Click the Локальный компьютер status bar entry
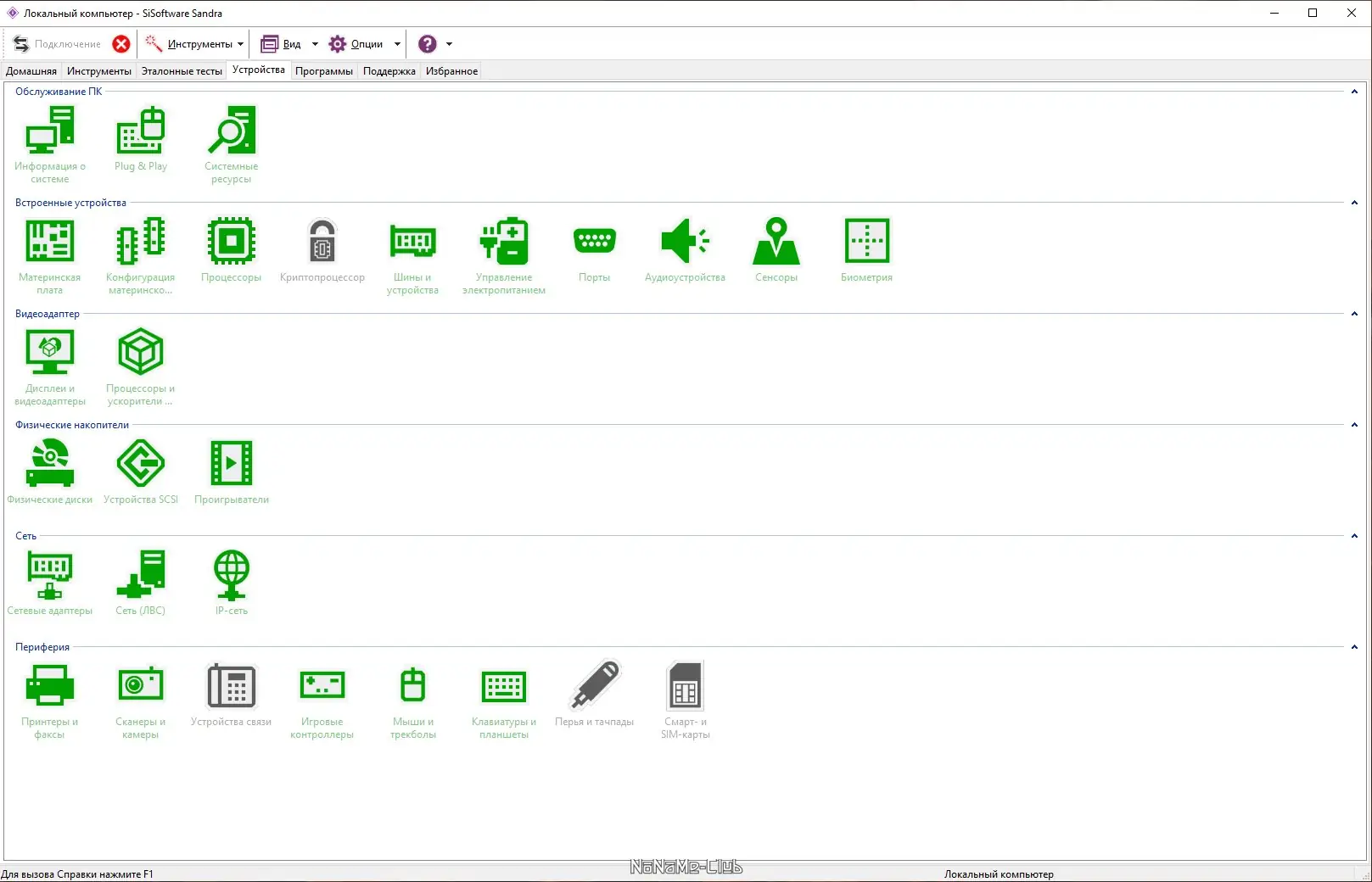Screen dimensions: 1372x882 point(999,874)
